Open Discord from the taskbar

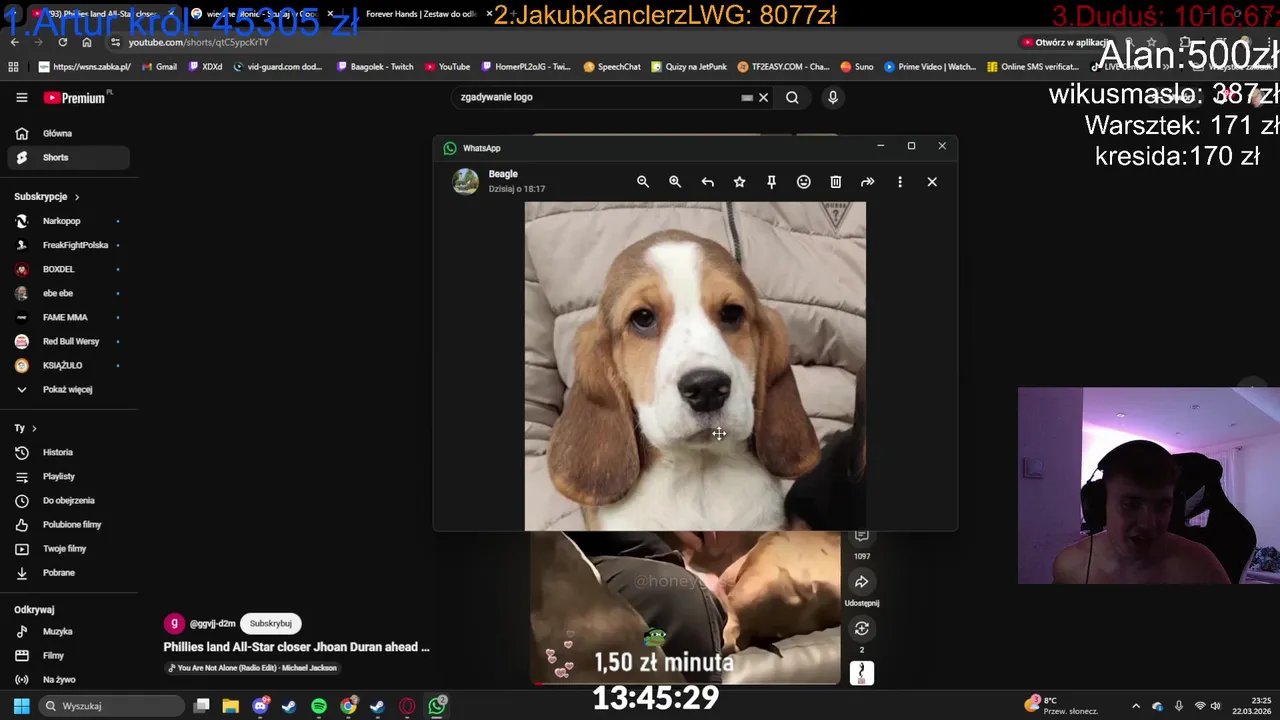pos(261,706)
